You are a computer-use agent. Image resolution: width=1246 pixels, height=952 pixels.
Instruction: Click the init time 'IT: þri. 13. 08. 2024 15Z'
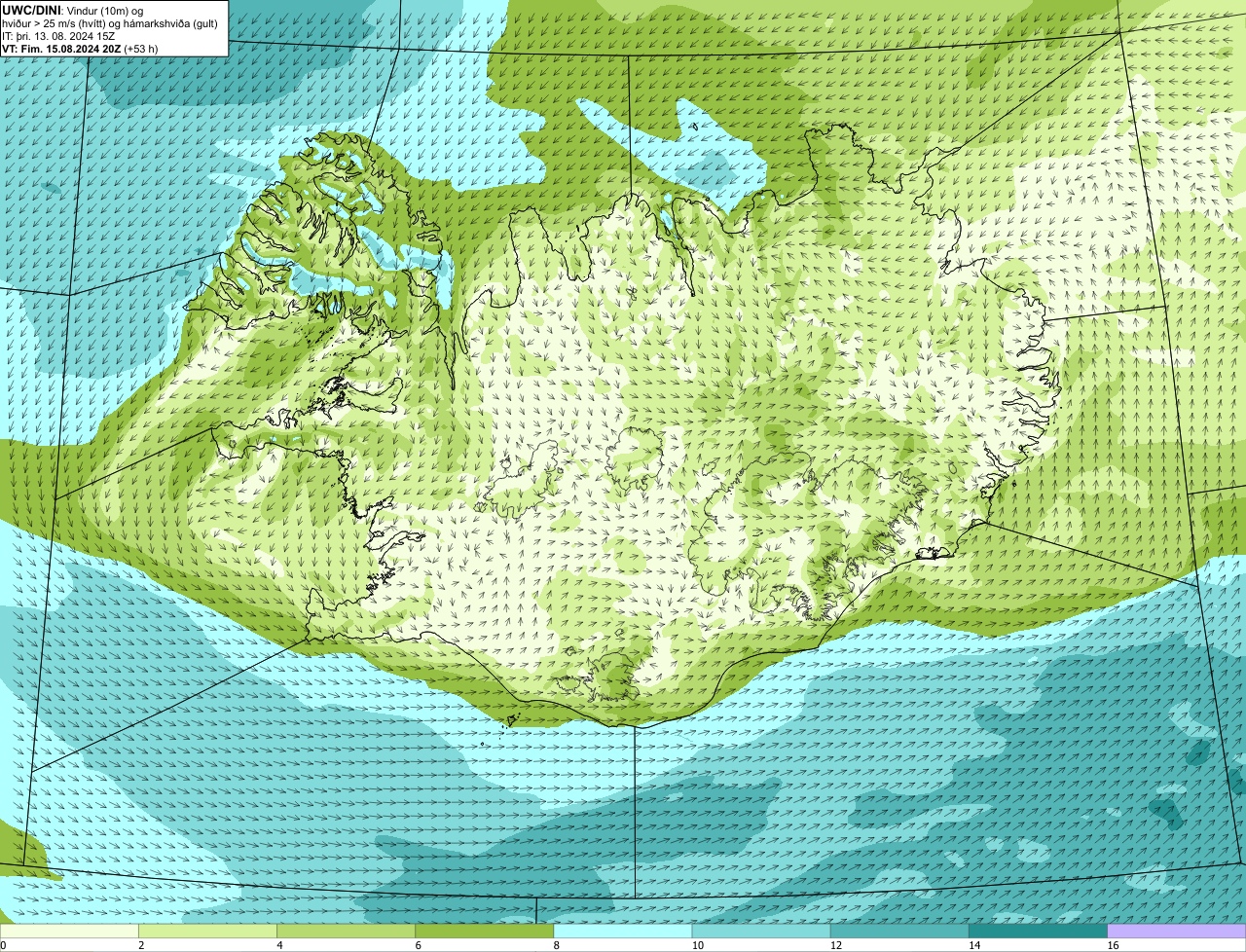[58, 35]
